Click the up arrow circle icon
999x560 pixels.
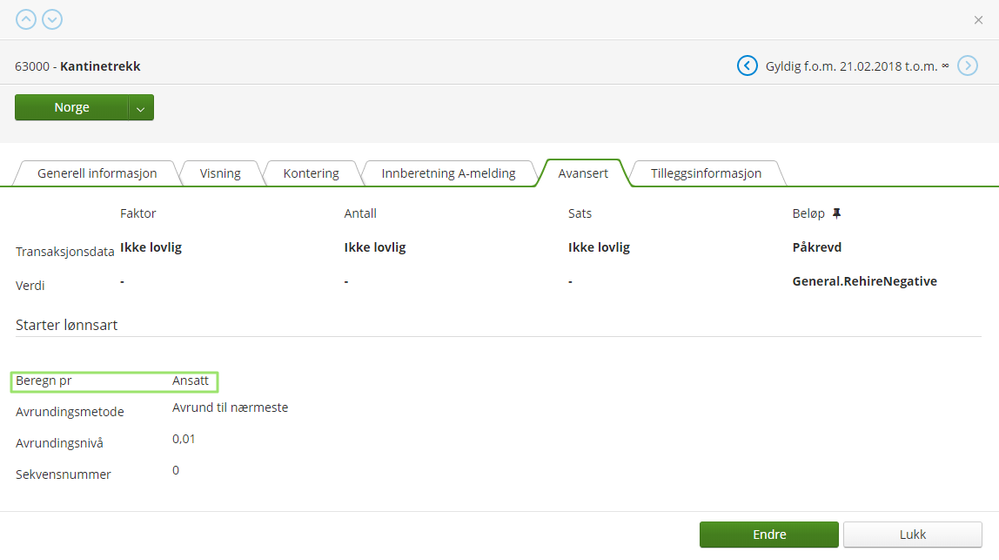point(26,19)
